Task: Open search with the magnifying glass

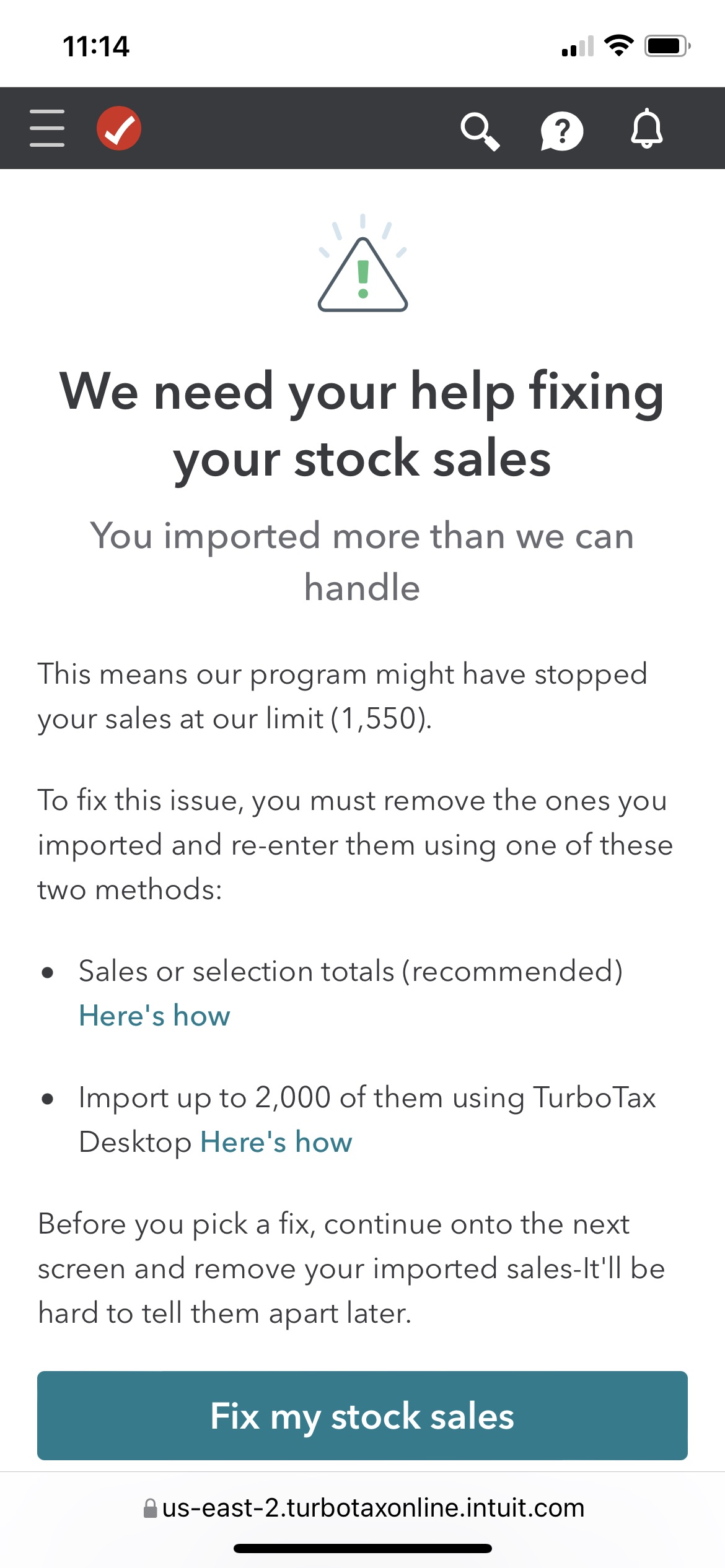Action: pos(480,131)
